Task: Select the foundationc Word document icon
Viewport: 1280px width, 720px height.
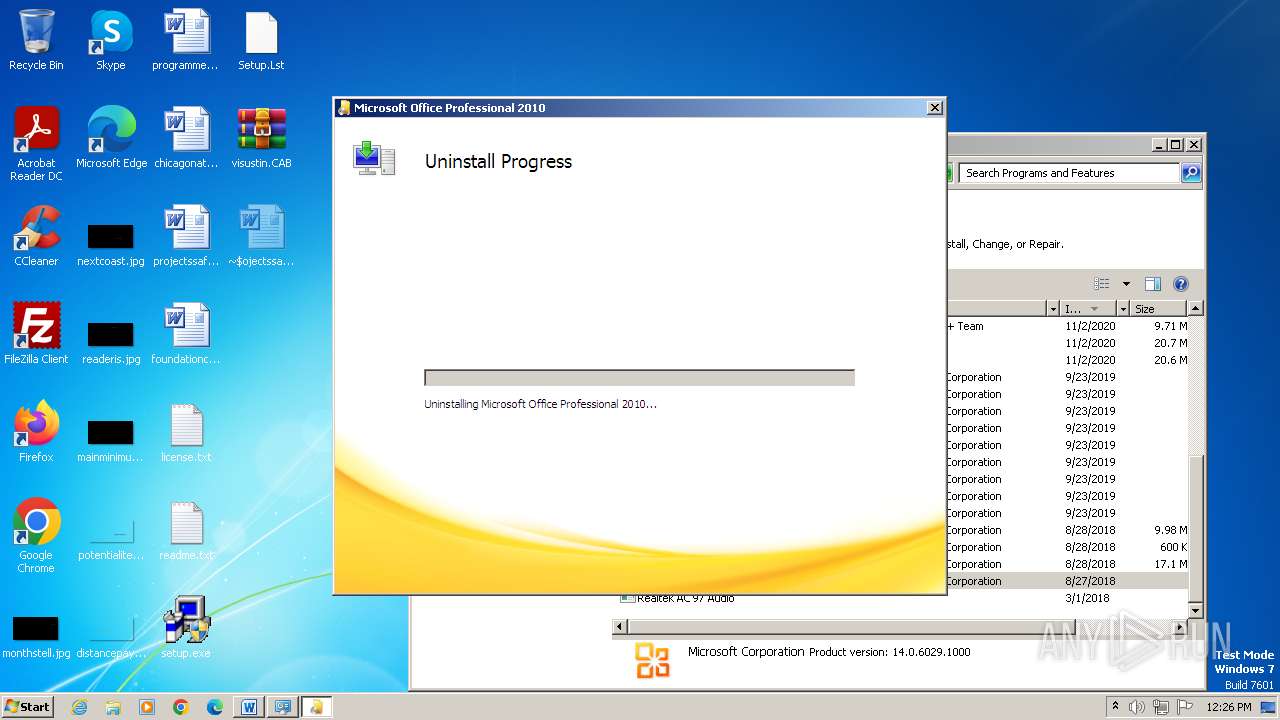Action: (186, 334)
